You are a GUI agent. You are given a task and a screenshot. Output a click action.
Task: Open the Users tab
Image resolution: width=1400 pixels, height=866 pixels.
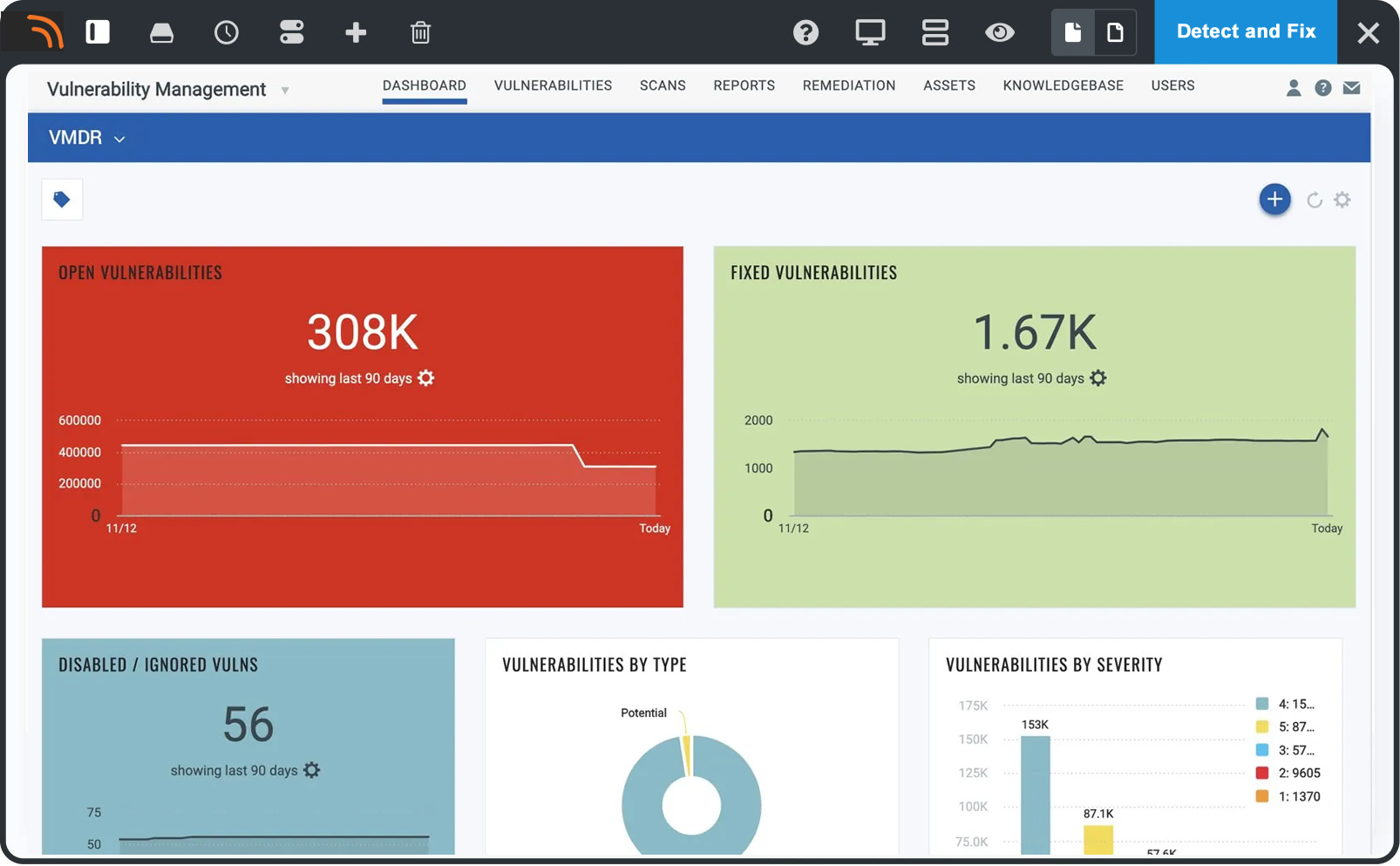pyautogui.click(x=1172, y=85)
